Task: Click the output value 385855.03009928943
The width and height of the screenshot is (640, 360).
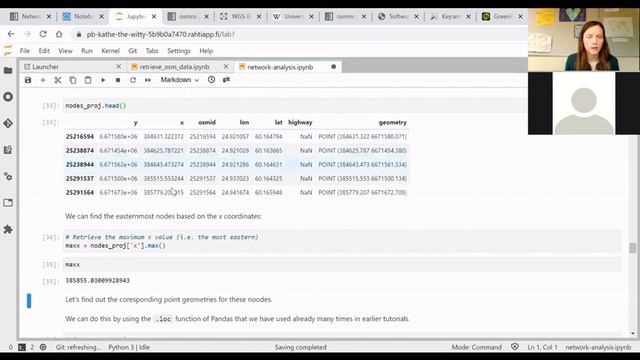Action: click(98, 280)
